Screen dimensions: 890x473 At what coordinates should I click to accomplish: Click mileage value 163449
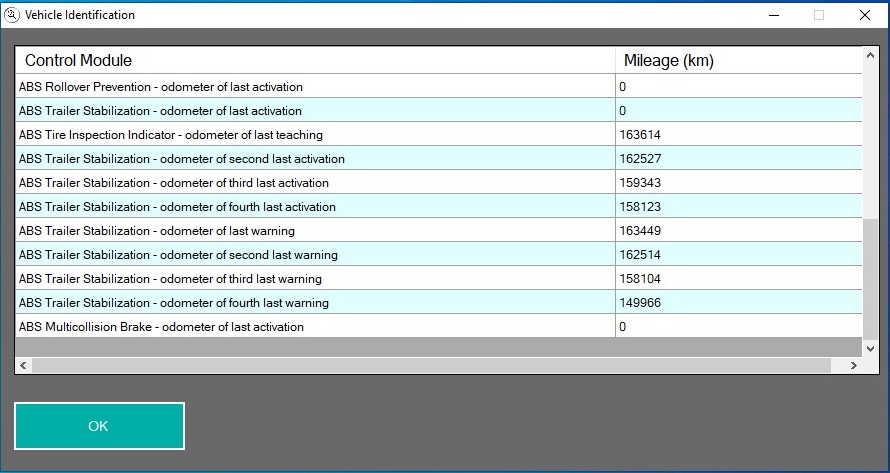640,231
